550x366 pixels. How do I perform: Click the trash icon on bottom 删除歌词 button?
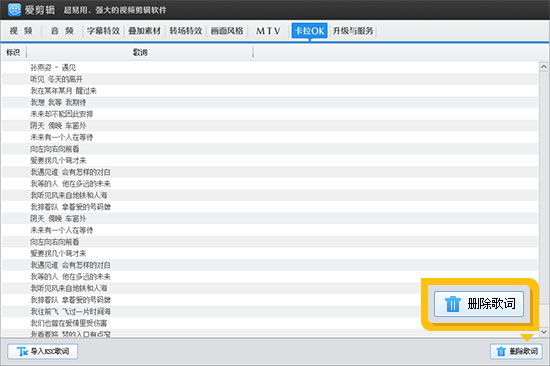(501, 351)
